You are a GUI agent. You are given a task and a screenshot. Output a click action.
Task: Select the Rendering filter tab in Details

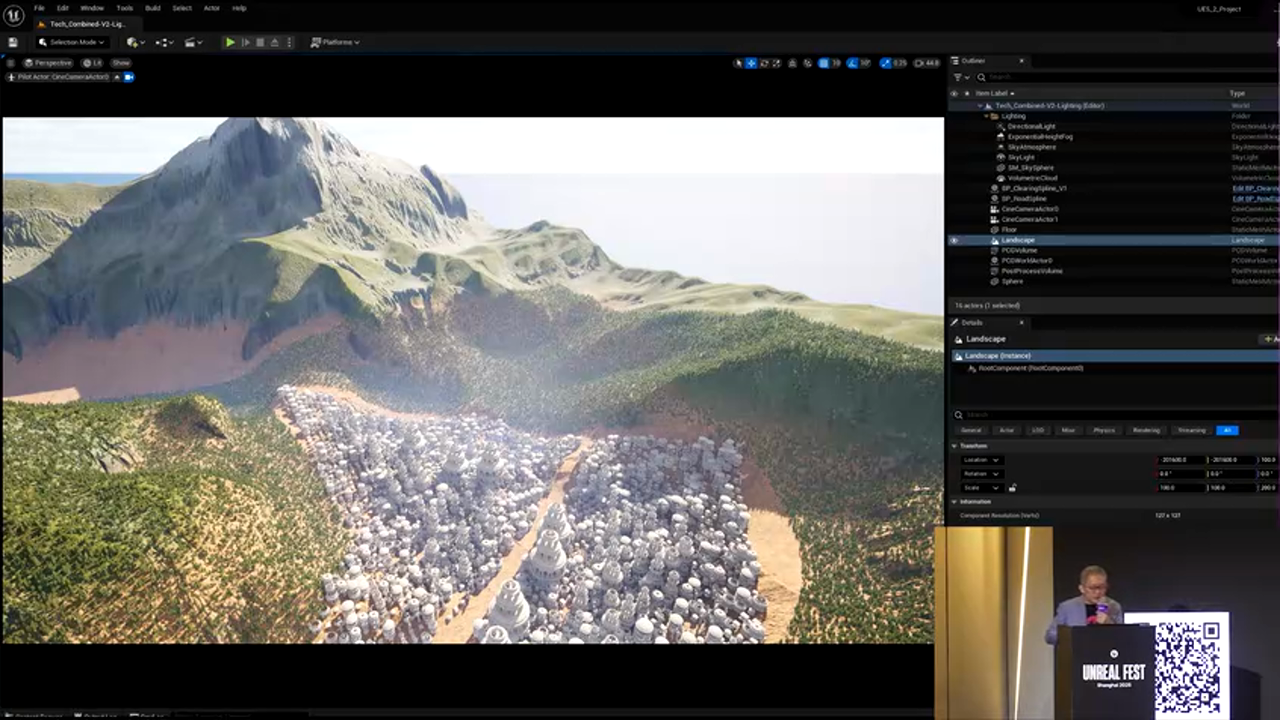point(1146,430)
